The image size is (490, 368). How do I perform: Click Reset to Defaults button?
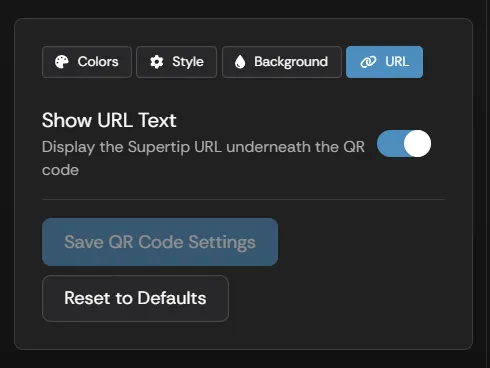point(135,298)
